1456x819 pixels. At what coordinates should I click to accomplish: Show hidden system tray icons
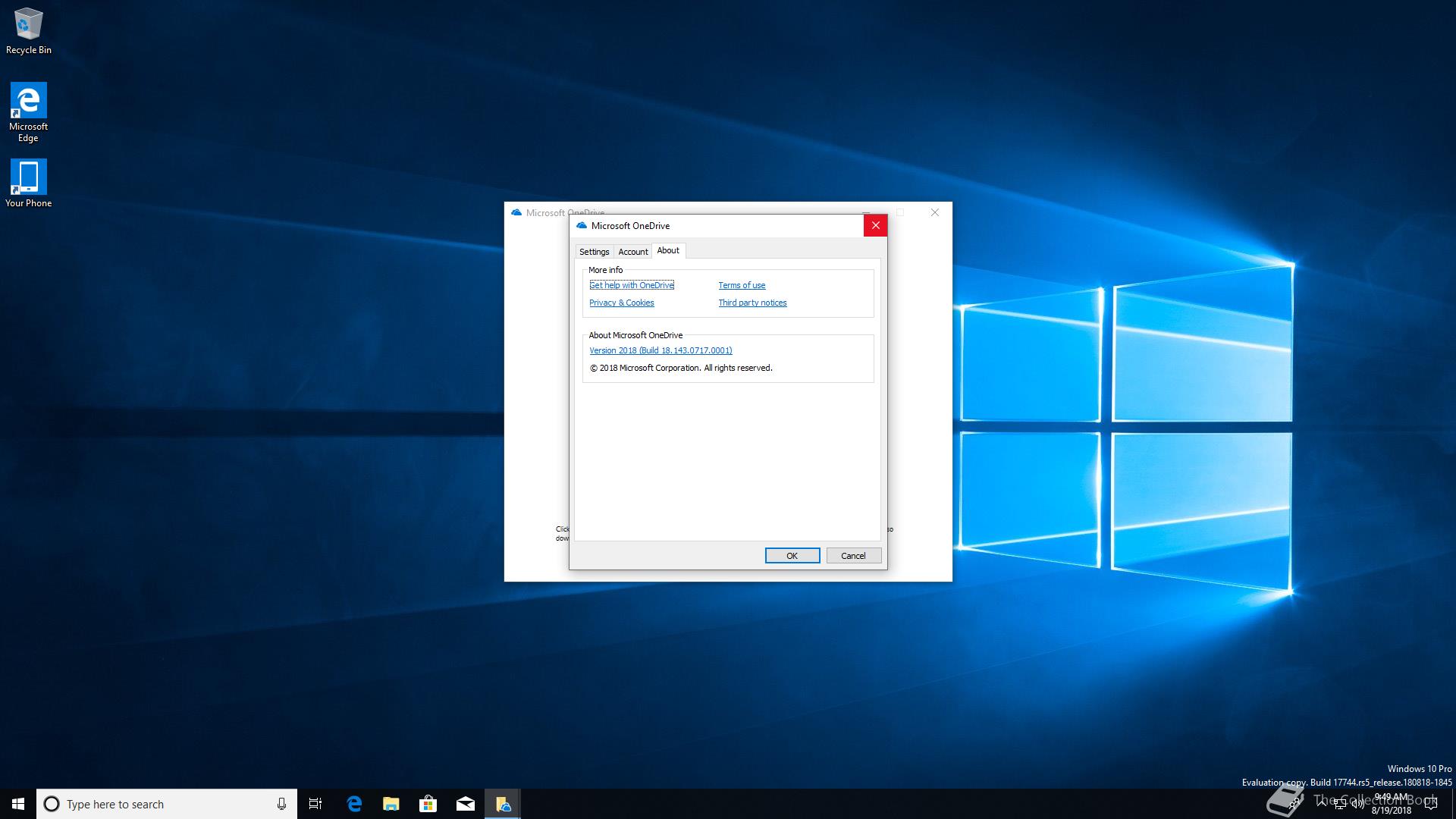point(1322,802)
